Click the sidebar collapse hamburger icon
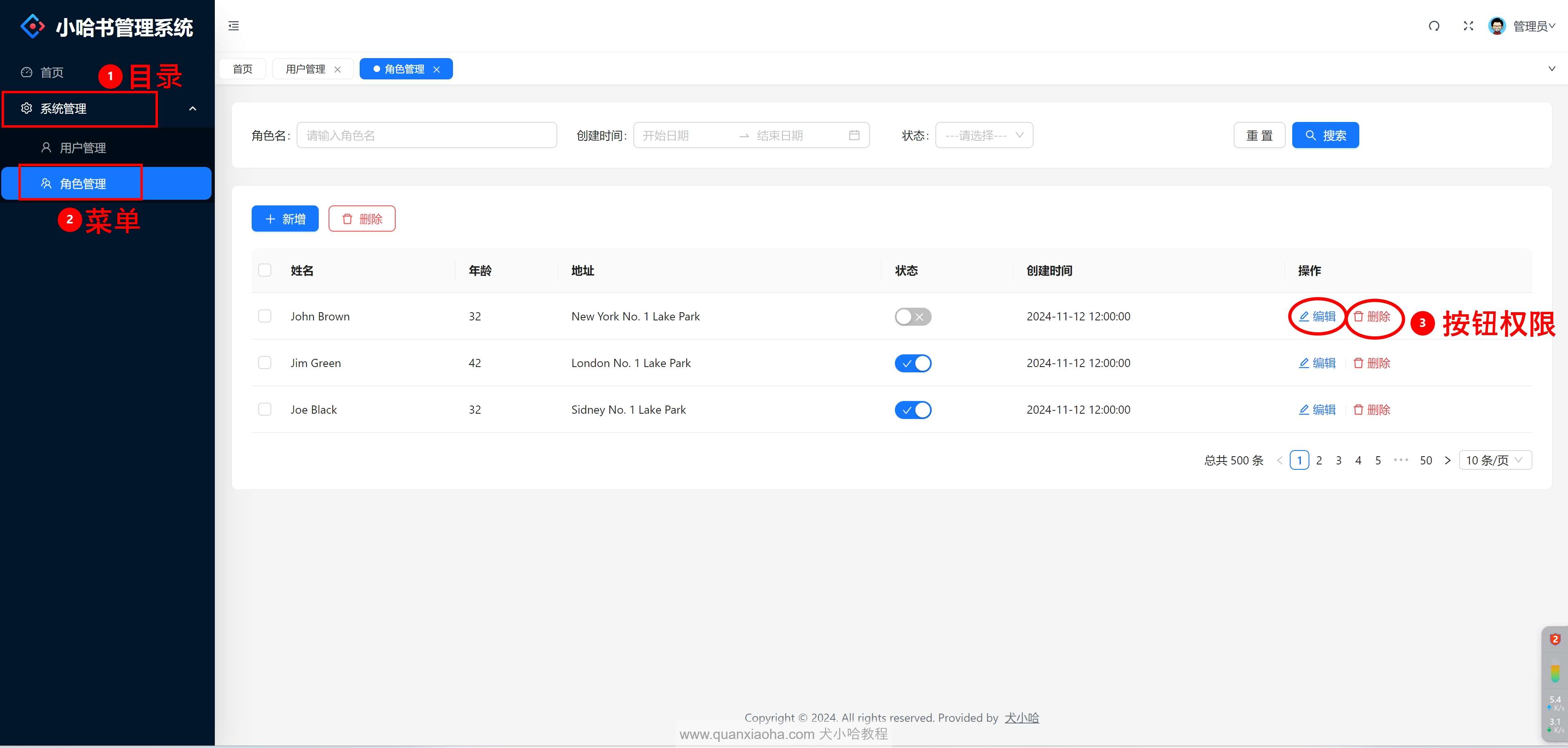1568x748 pixels. pyautogui.click(x=234, y=25)
